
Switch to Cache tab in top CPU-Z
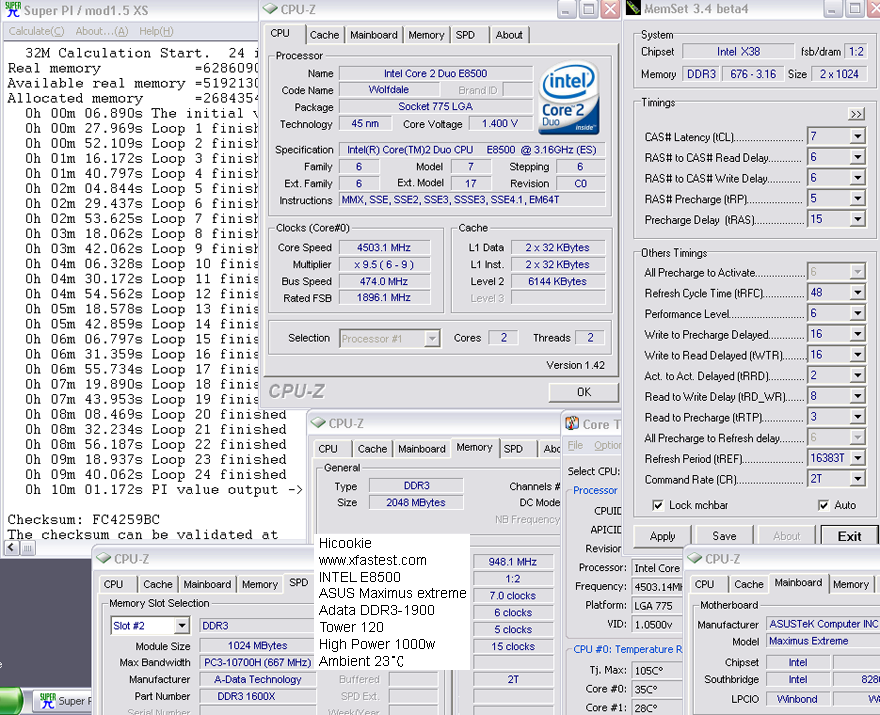(324, 35)
